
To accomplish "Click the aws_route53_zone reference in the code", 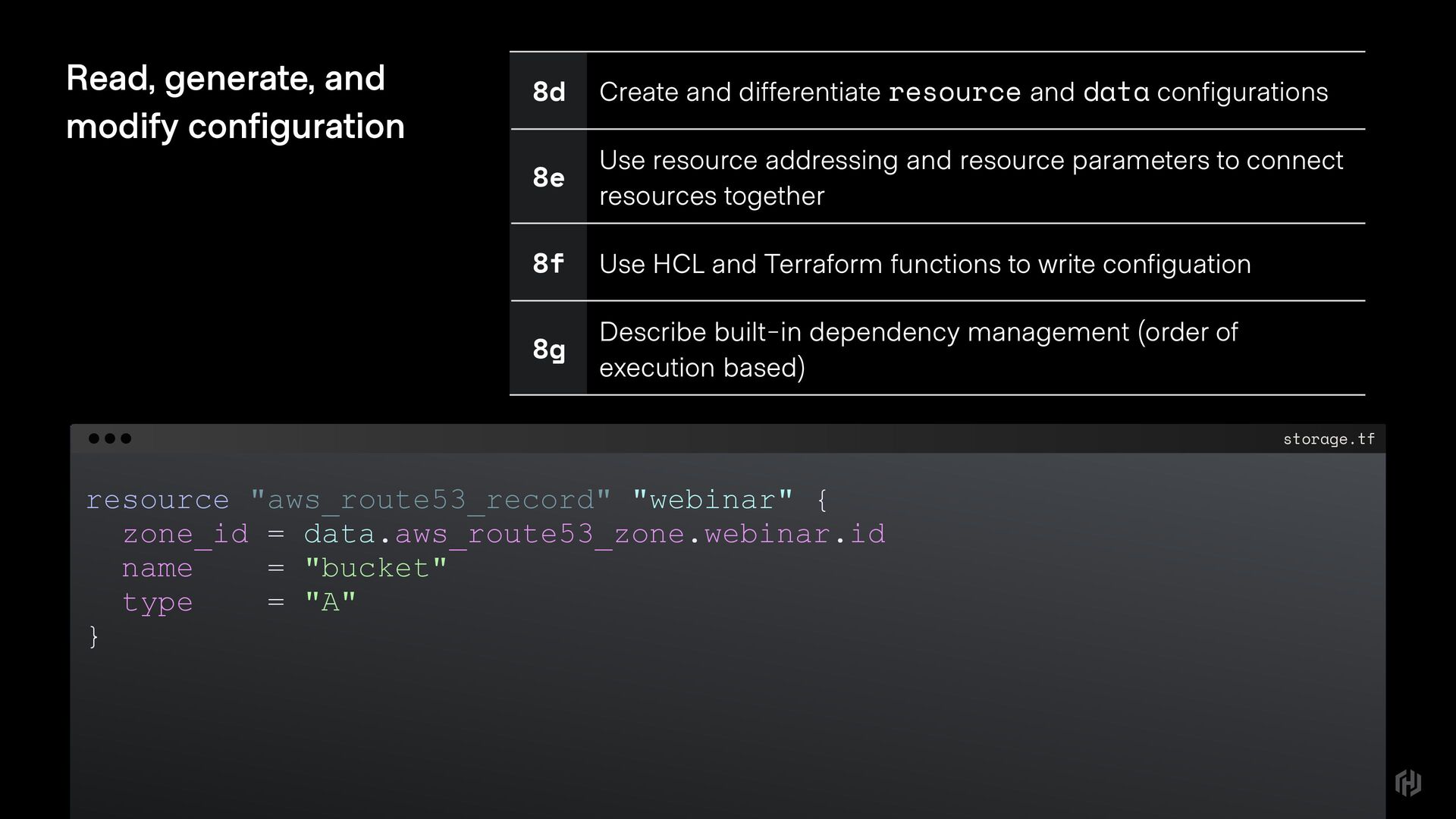I will click(x=539, y=534).
